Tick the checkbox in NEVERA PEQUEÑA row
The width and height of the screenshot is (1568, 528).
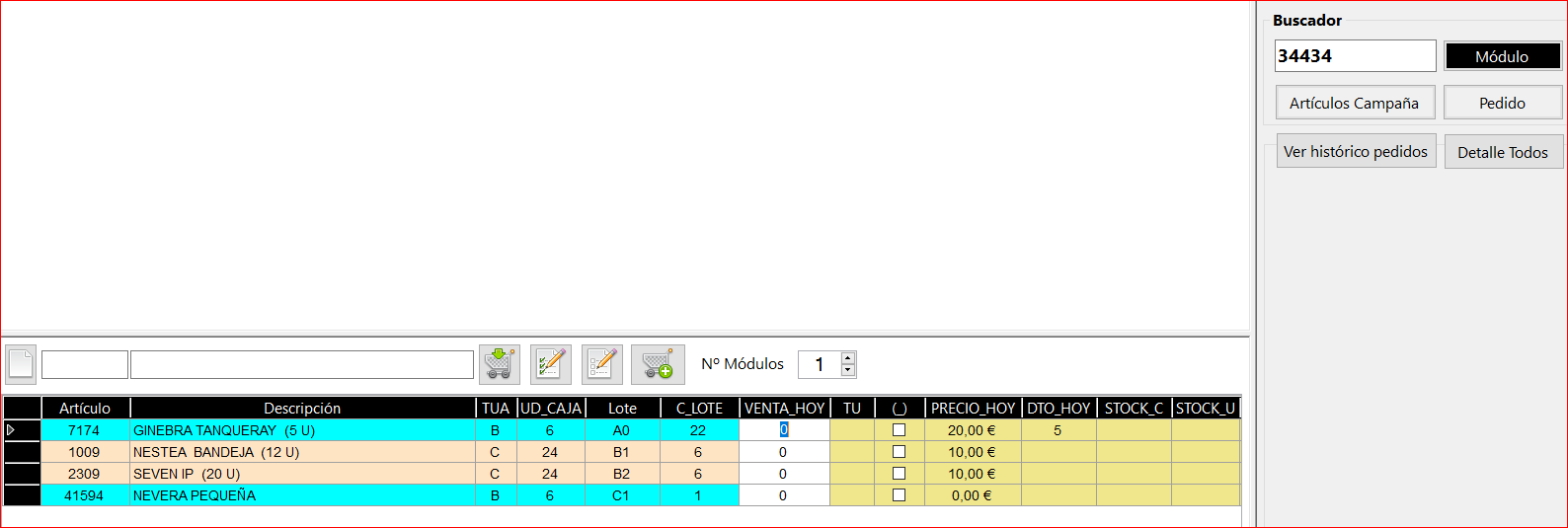click(899, 495)
